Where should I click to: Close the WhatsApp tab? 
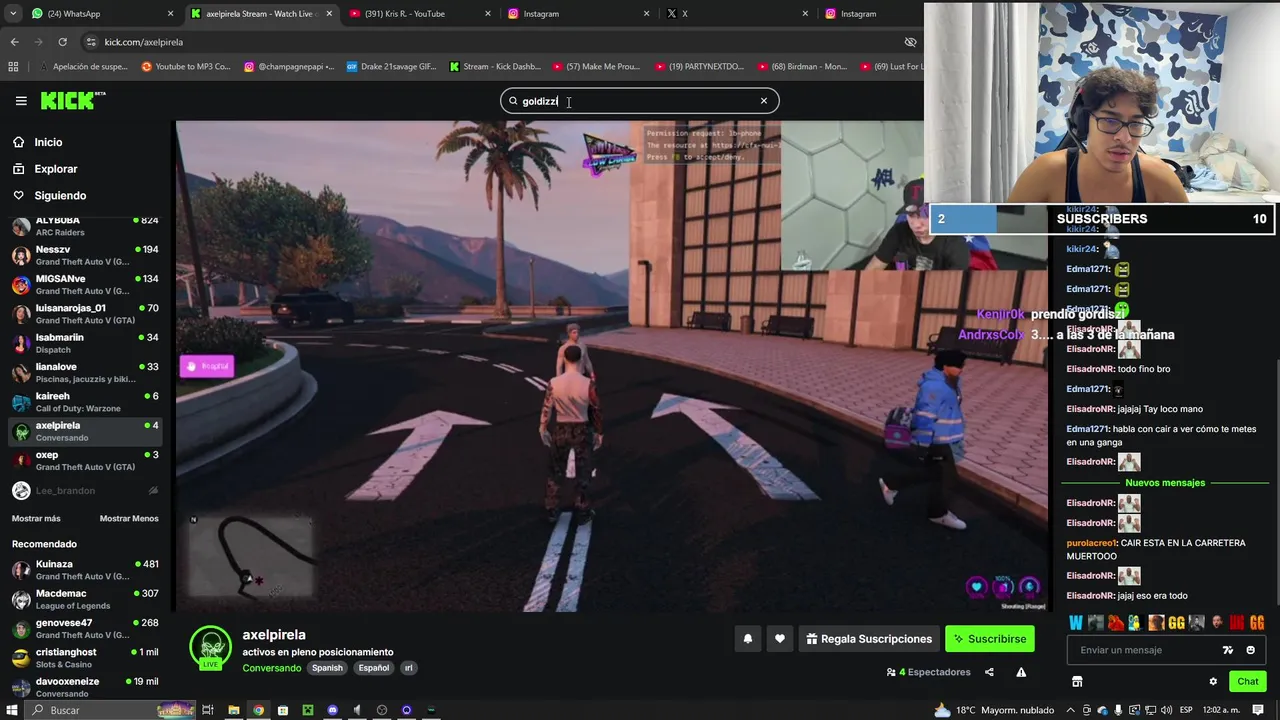click(x=170, y=14)
